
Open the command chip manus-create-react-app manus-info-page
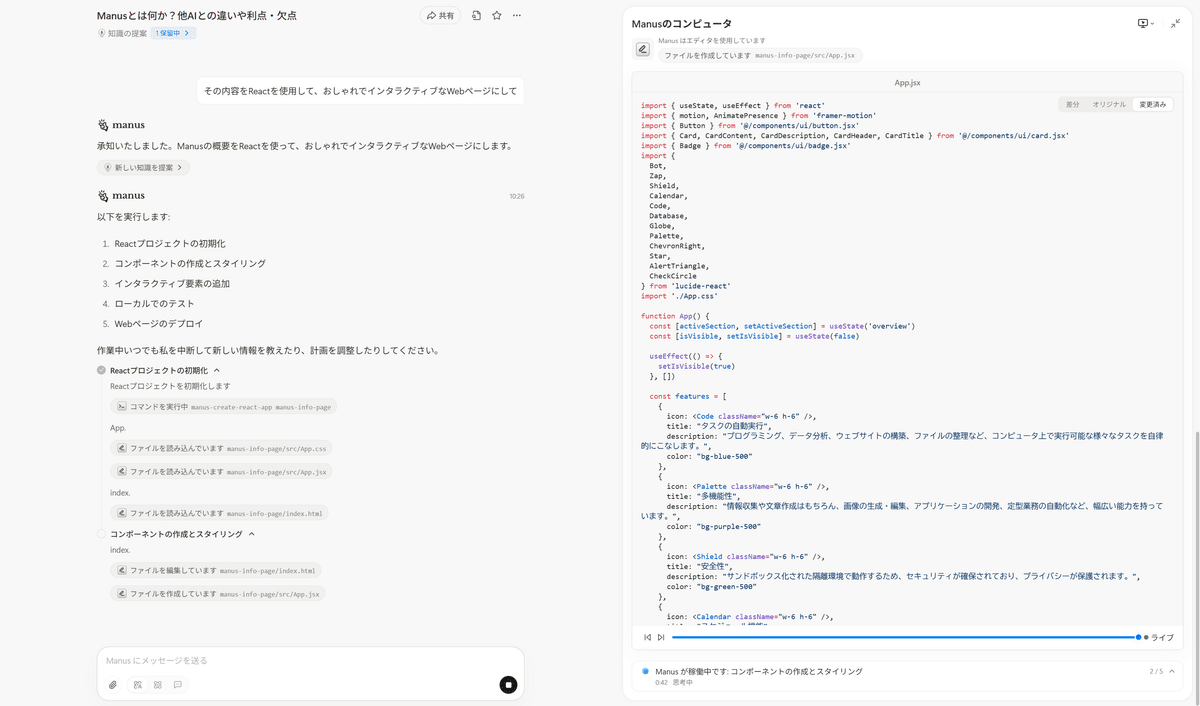(223, 407)
